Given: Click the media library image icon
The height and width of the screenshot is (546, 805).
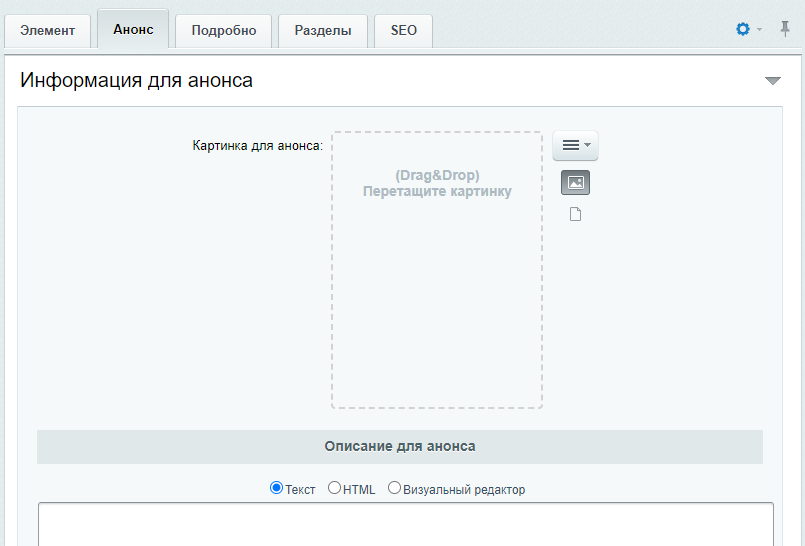Looking at the screenshot, I should pos(575,183).
